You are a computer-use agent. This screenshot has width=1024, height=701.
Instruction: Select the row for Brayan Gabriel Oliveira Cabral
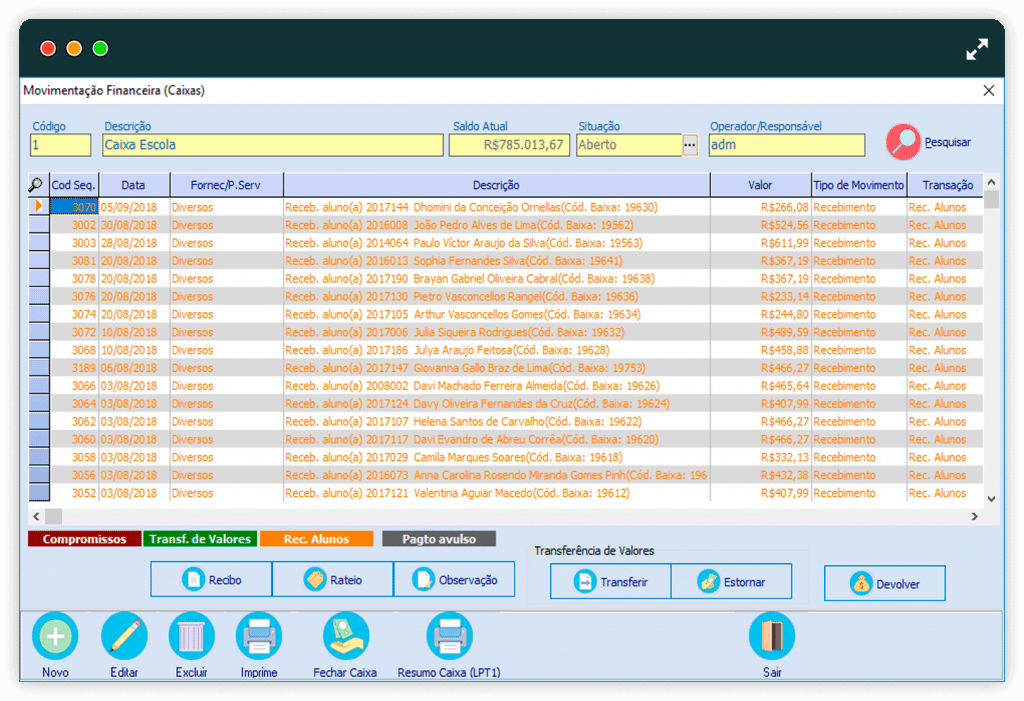505,278
